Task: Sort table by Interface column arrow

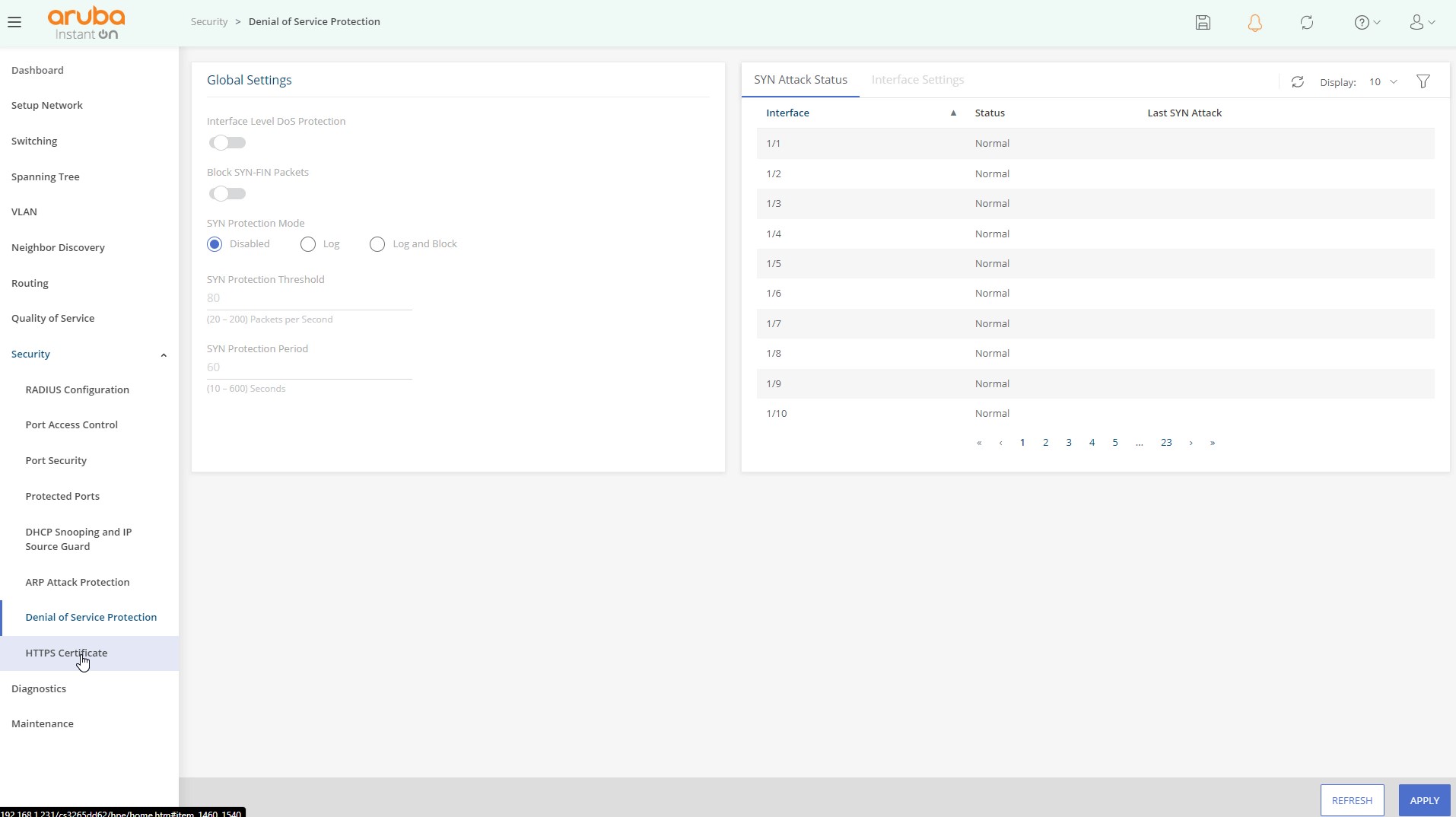Action: 953,113
